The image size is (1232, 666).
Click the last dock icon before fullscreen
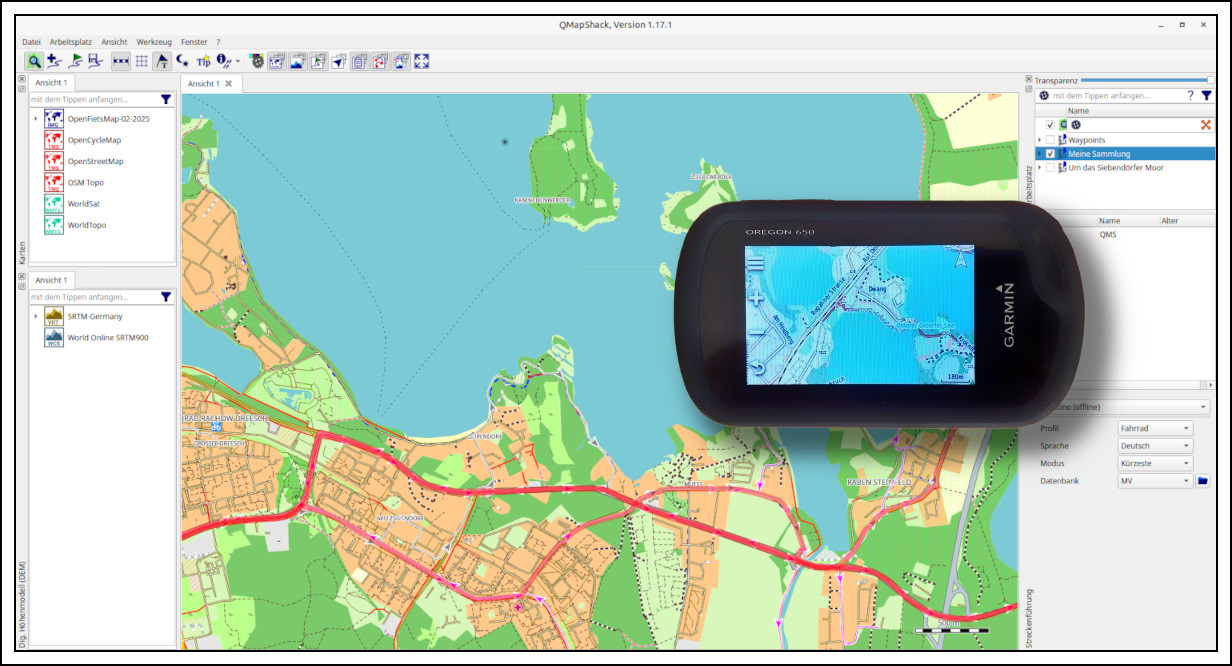point(401,61)
